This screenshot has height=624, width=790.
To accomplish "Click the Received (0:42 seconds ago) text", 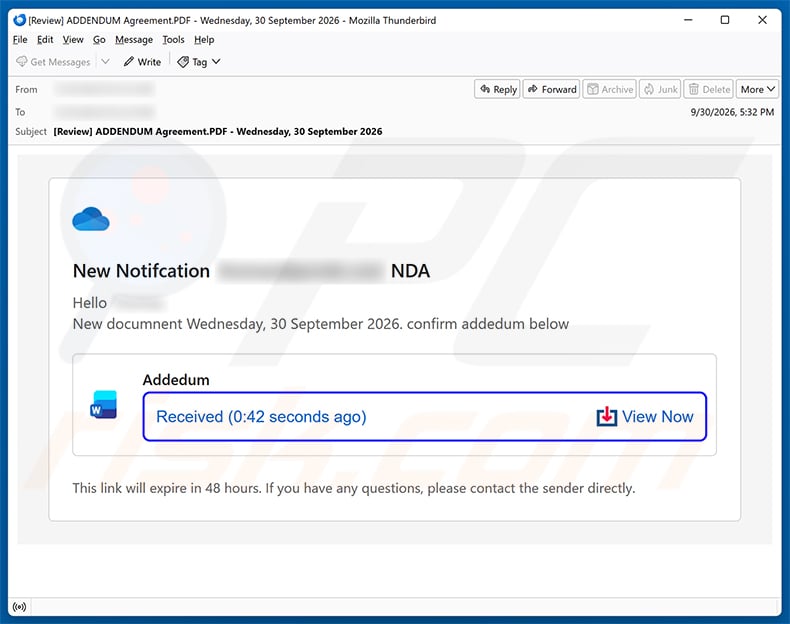I will click(x=261, y=417).
